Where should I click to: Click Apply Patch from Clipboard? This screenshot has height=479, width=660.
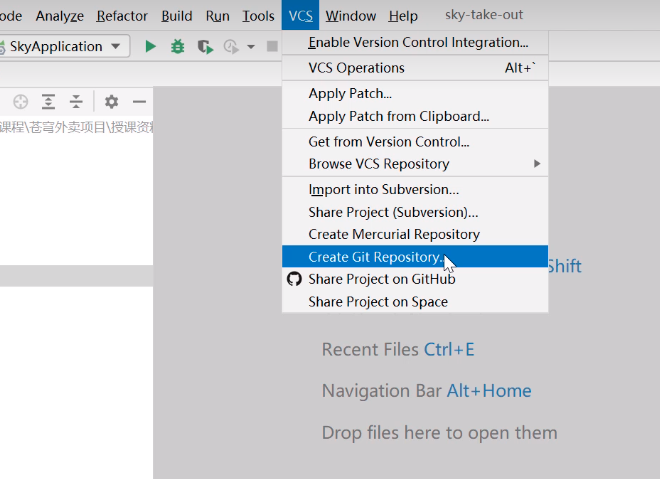pyautogui.click(x=399, y=116)
